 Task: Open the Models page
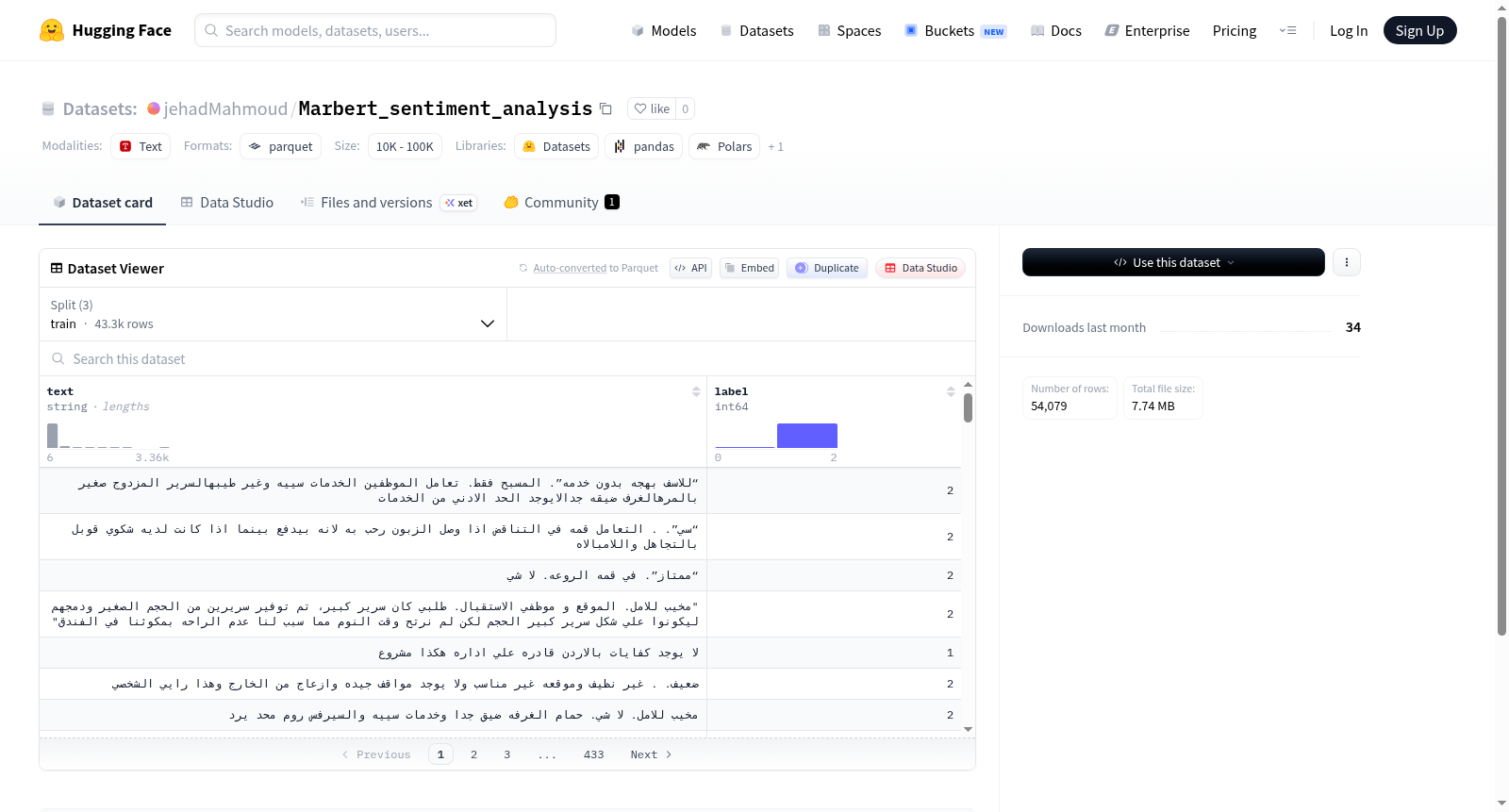point(664,30)
